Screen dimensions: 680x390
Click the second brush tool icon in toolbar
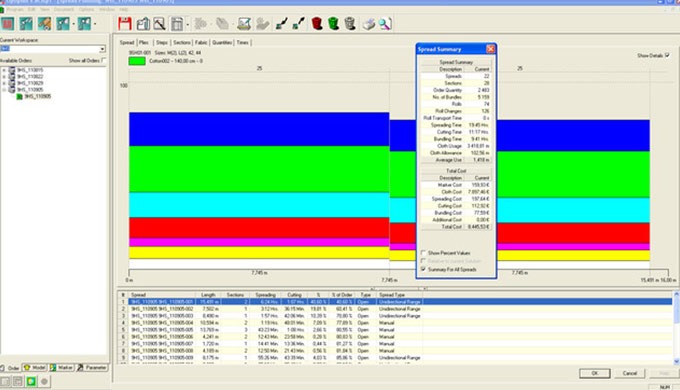click(x=298, y=23)
